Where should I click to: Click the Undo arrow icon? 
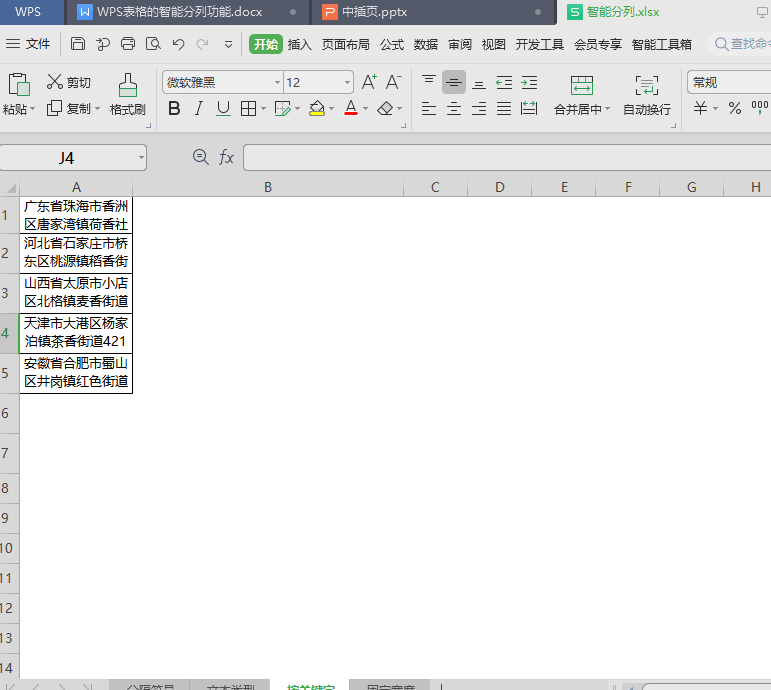coord(178,44)
